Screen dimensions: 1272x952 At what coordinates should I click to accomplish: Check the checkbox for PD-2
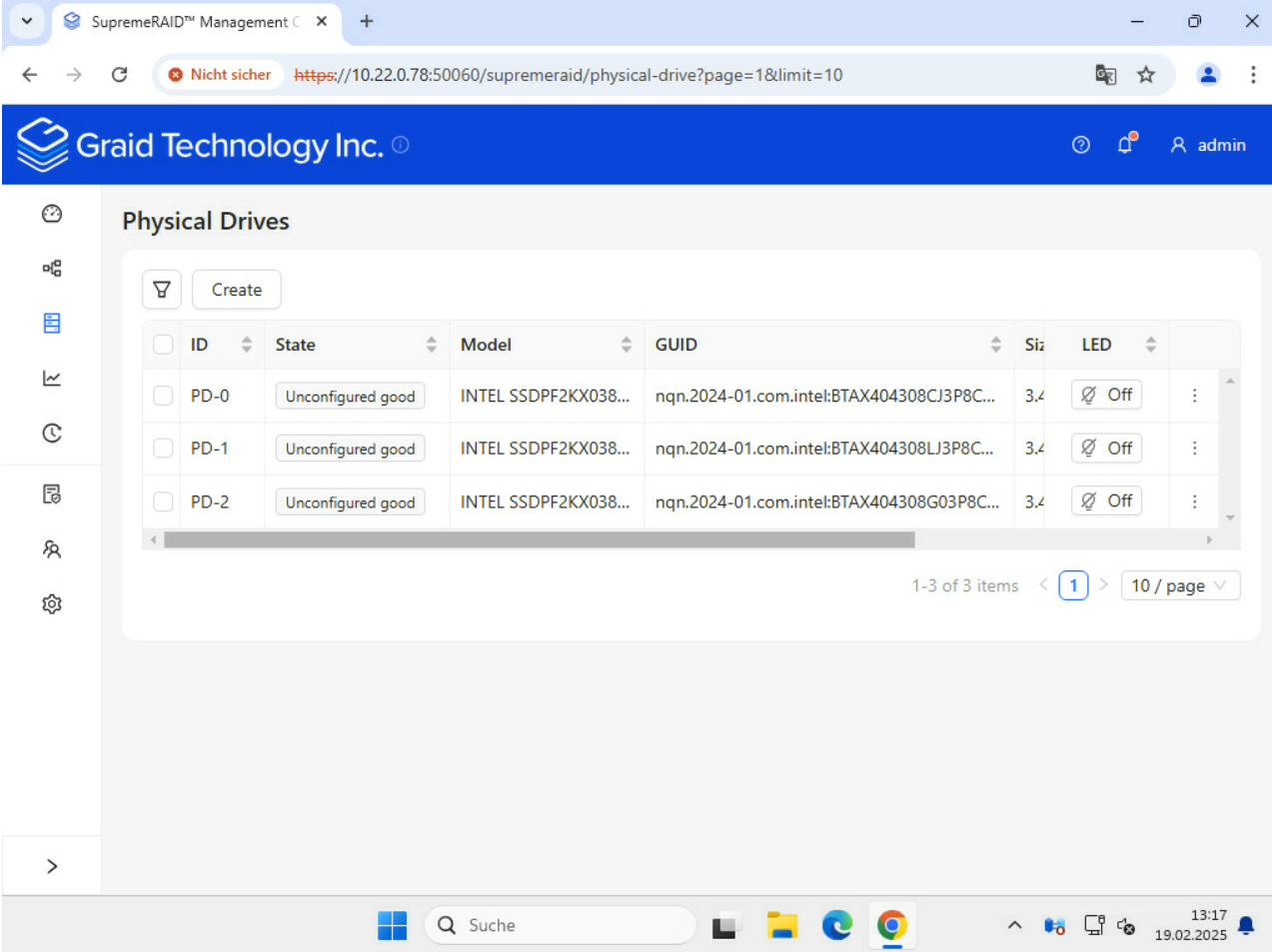pyautogui.click(x=163, y=501)
